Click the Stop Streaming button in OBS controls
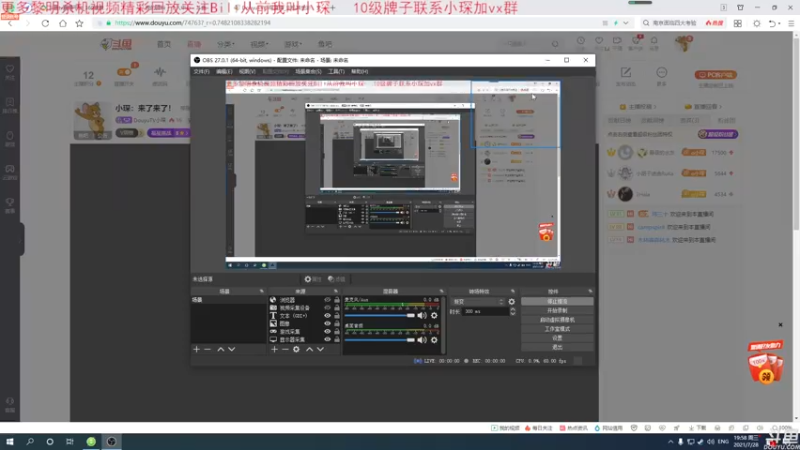The width and height of the screenshot is (800, 450). pyautogui.click(x=557, y=302)
